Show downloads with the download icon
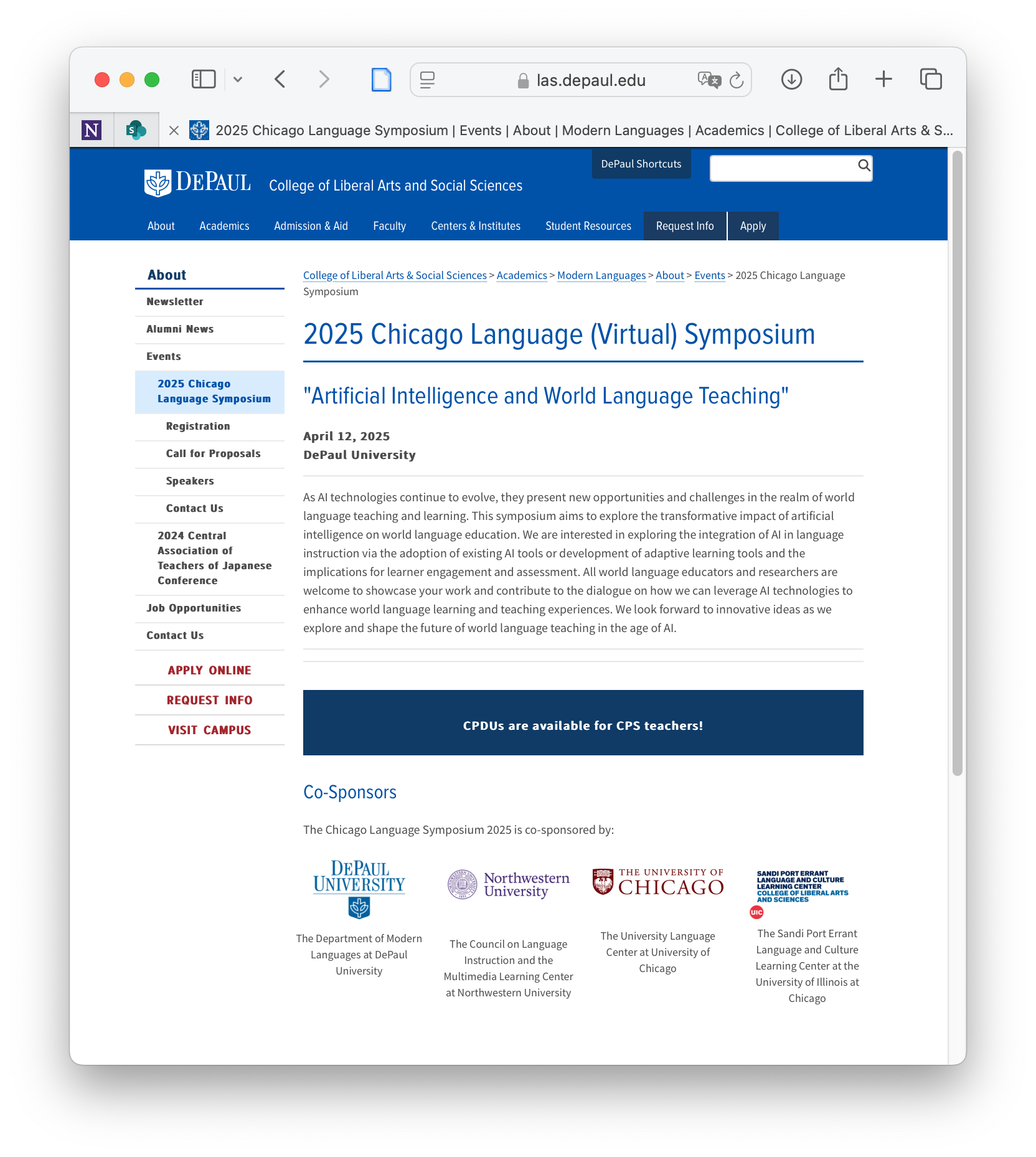This screenshot has width=1036, height=1157. point(791,79)
